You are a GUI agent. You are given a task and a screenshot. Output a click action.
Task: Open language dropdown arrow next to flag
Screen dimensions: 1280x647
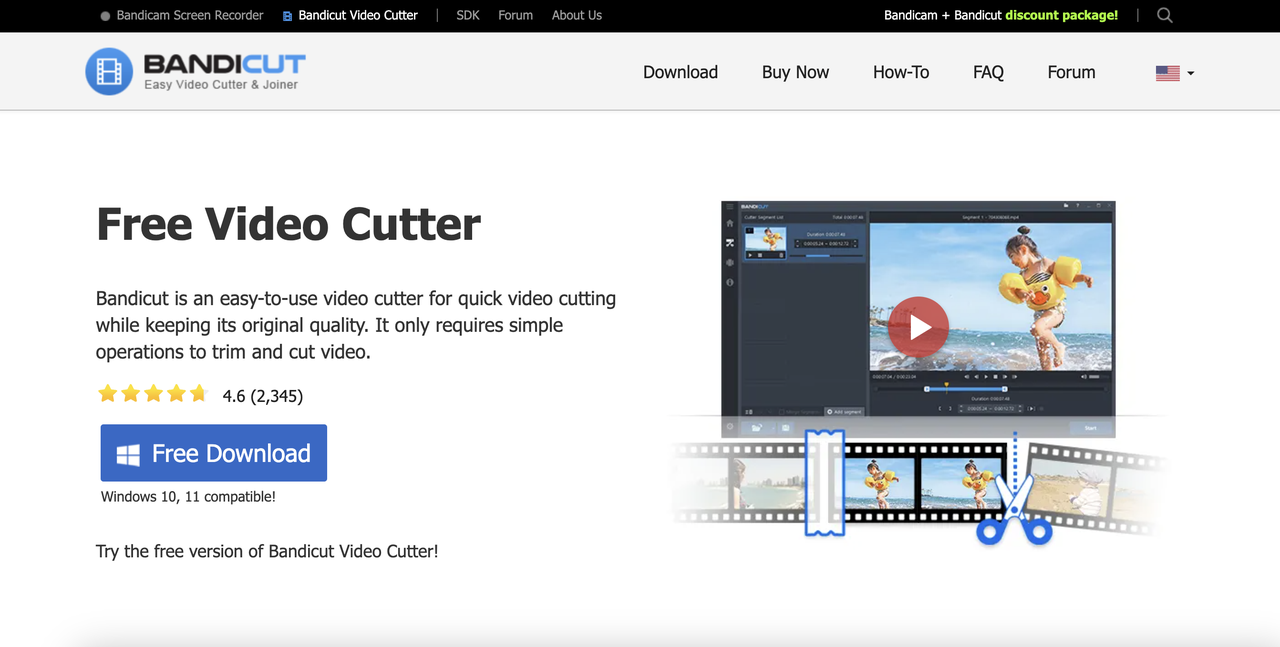[1190, 73]
